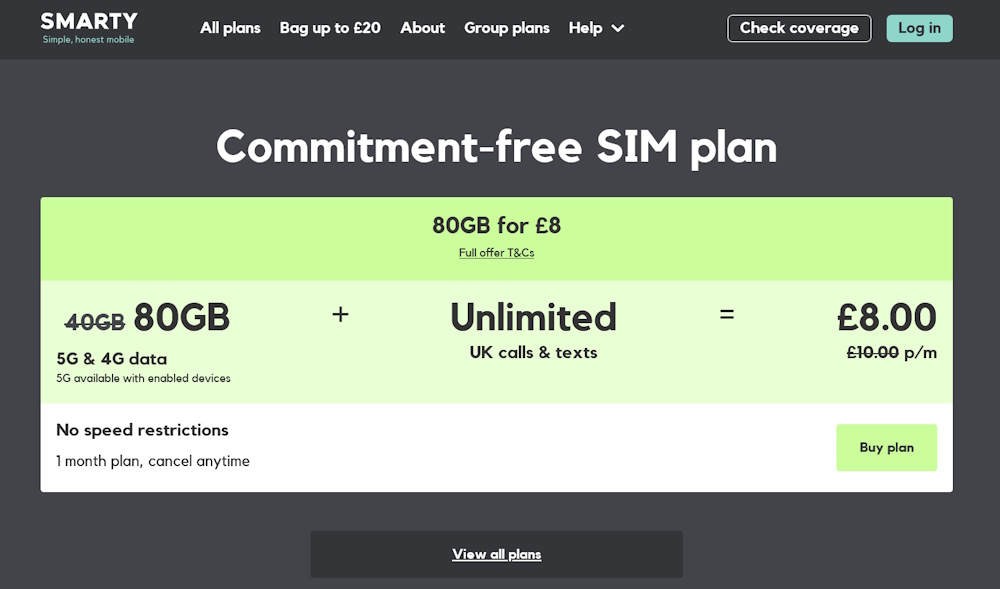Open the About page
This screenshot has width=1000, height=589.
(x=422, y=28)
